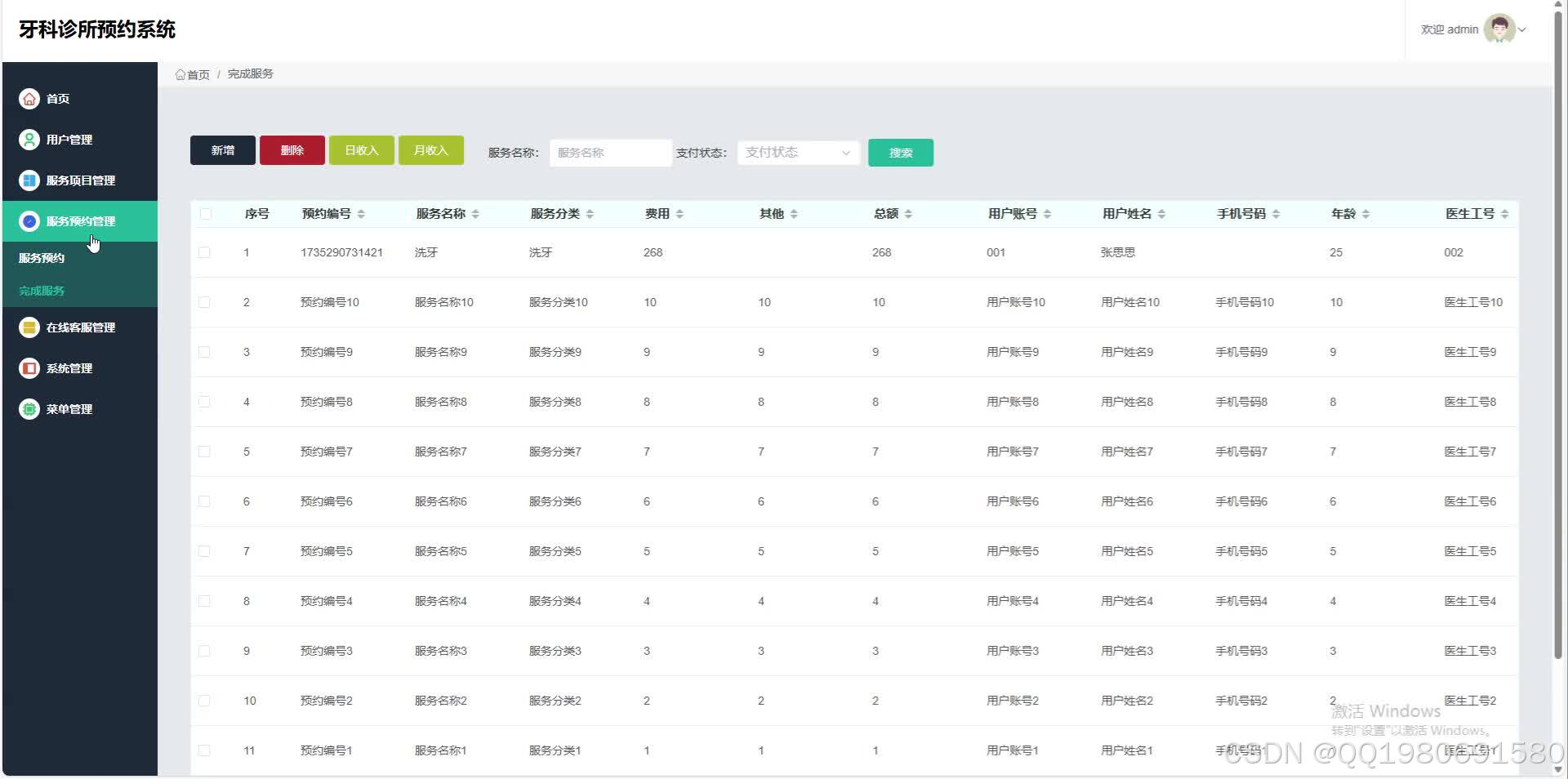
Task: Sort by 用户账号 column arrows
Action: (1047, 214)
